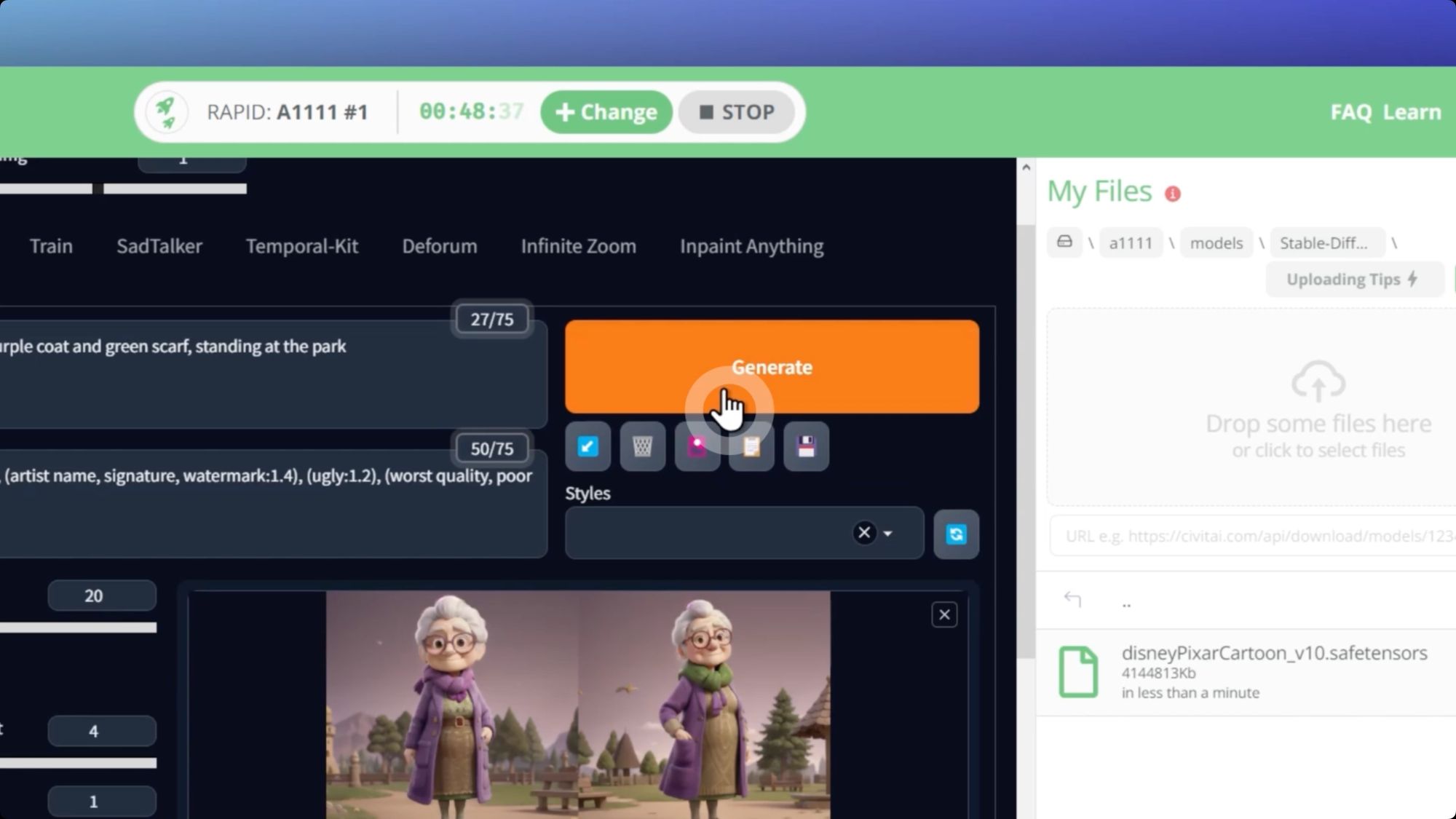Refresh styles with the blue reload icon

tap(956, 534)
